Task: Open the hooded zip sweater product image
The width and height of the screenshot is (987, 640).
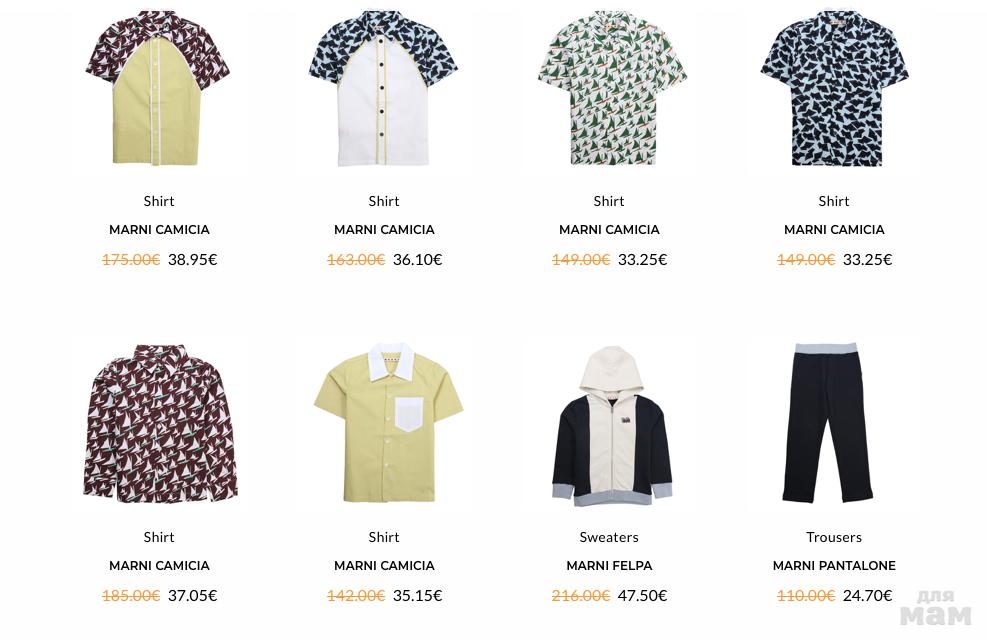Action: 612,426
